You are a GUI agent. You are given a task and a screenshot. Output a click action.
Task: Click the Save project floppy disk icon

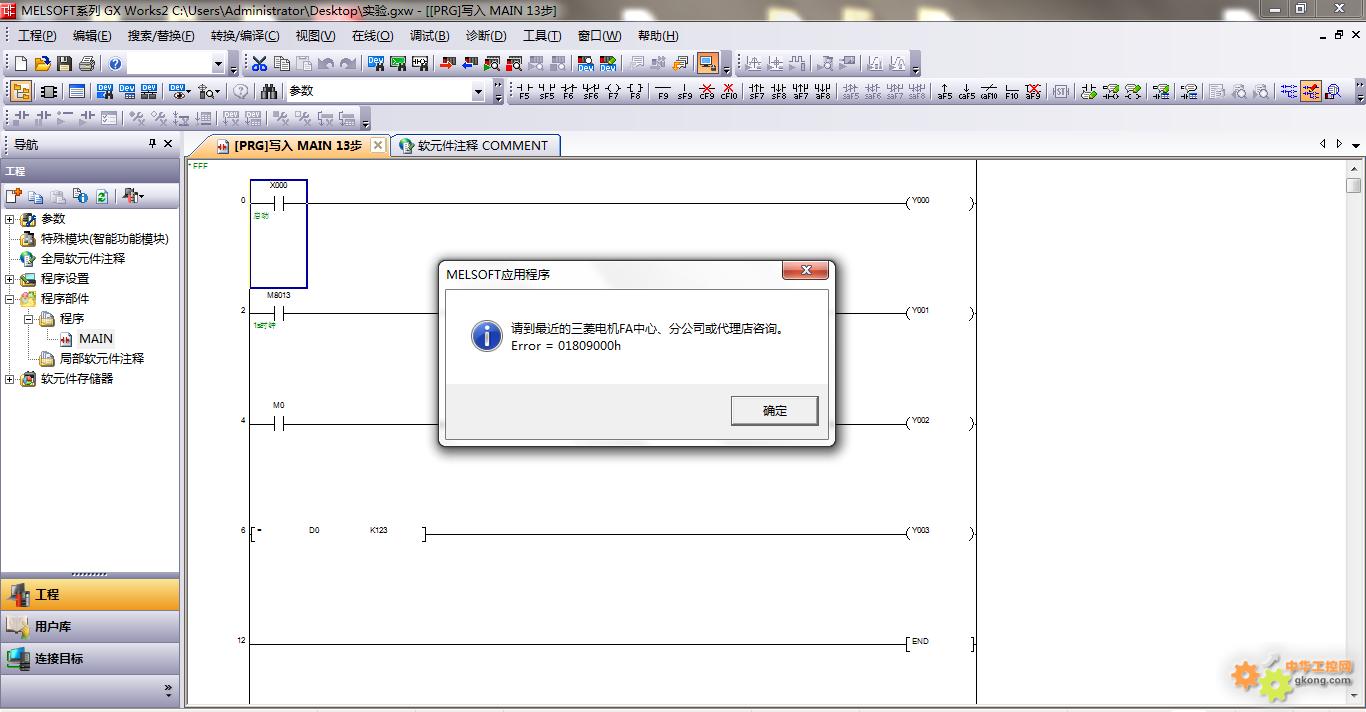pos(64,64)
